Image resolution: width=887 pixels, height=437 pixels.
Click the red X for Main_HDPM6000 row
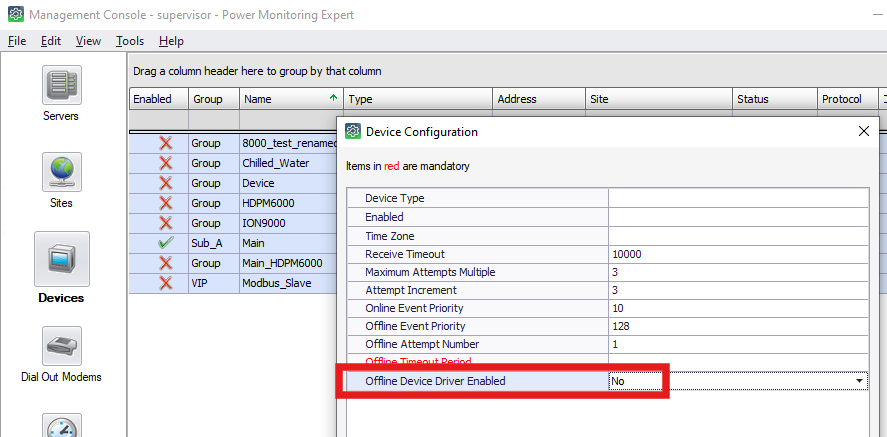click(166, 263)
